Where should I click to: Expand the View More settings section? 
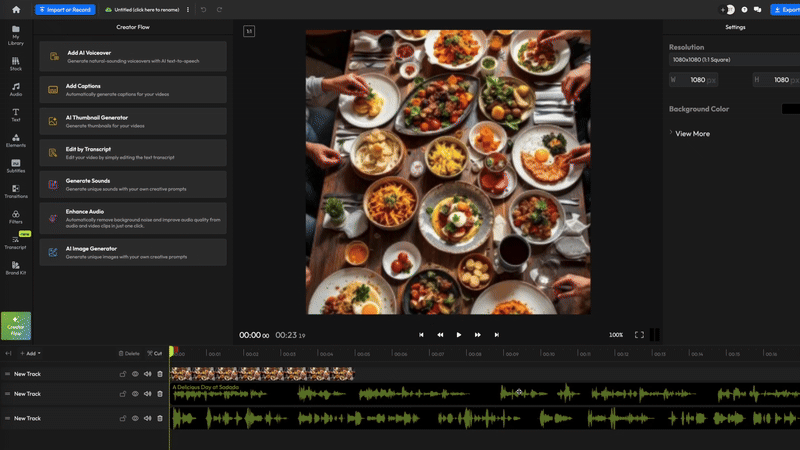pos(691,133)
